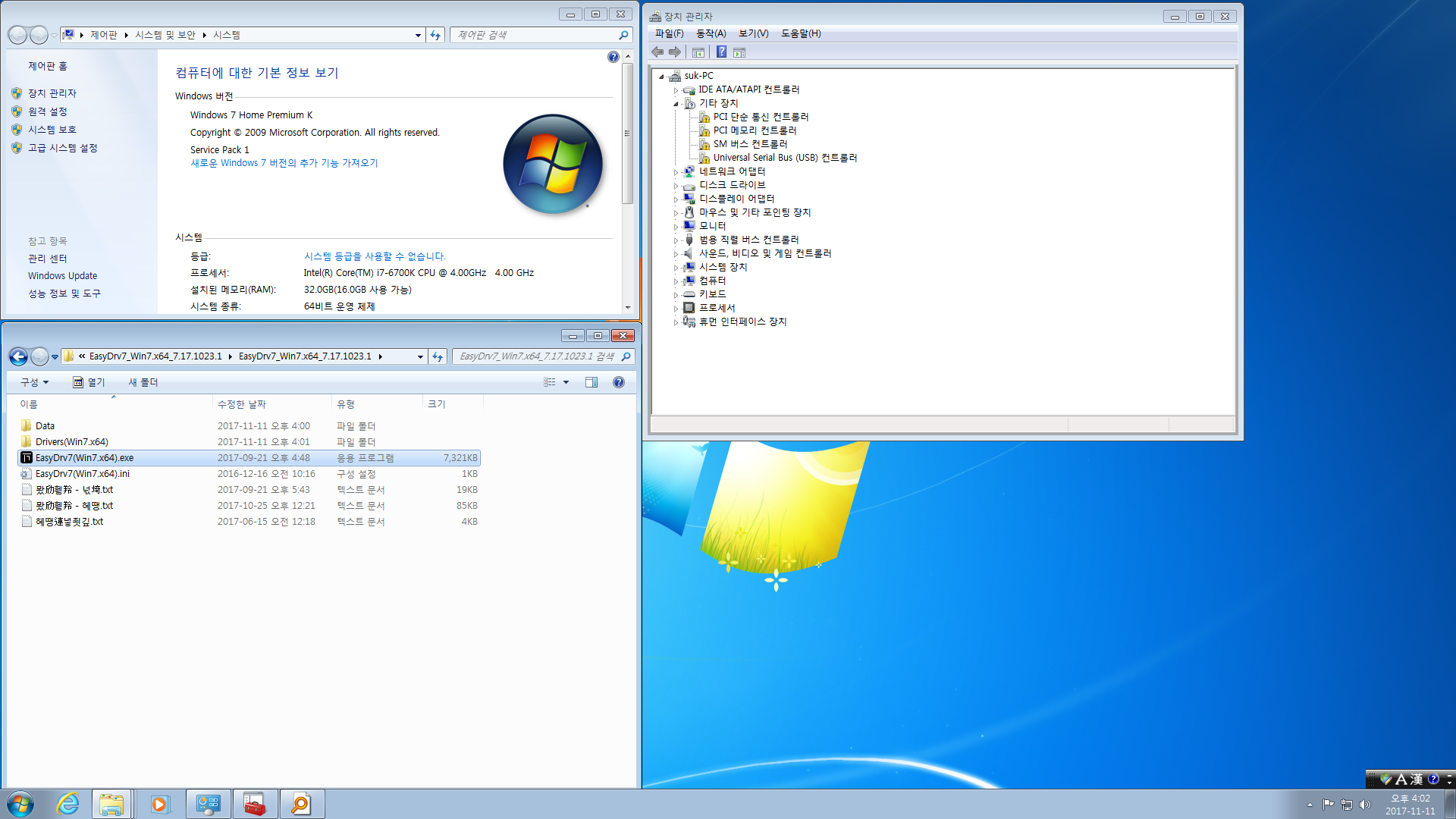
Task: Select the 모니터 tree item
Action: coord(712,226)
